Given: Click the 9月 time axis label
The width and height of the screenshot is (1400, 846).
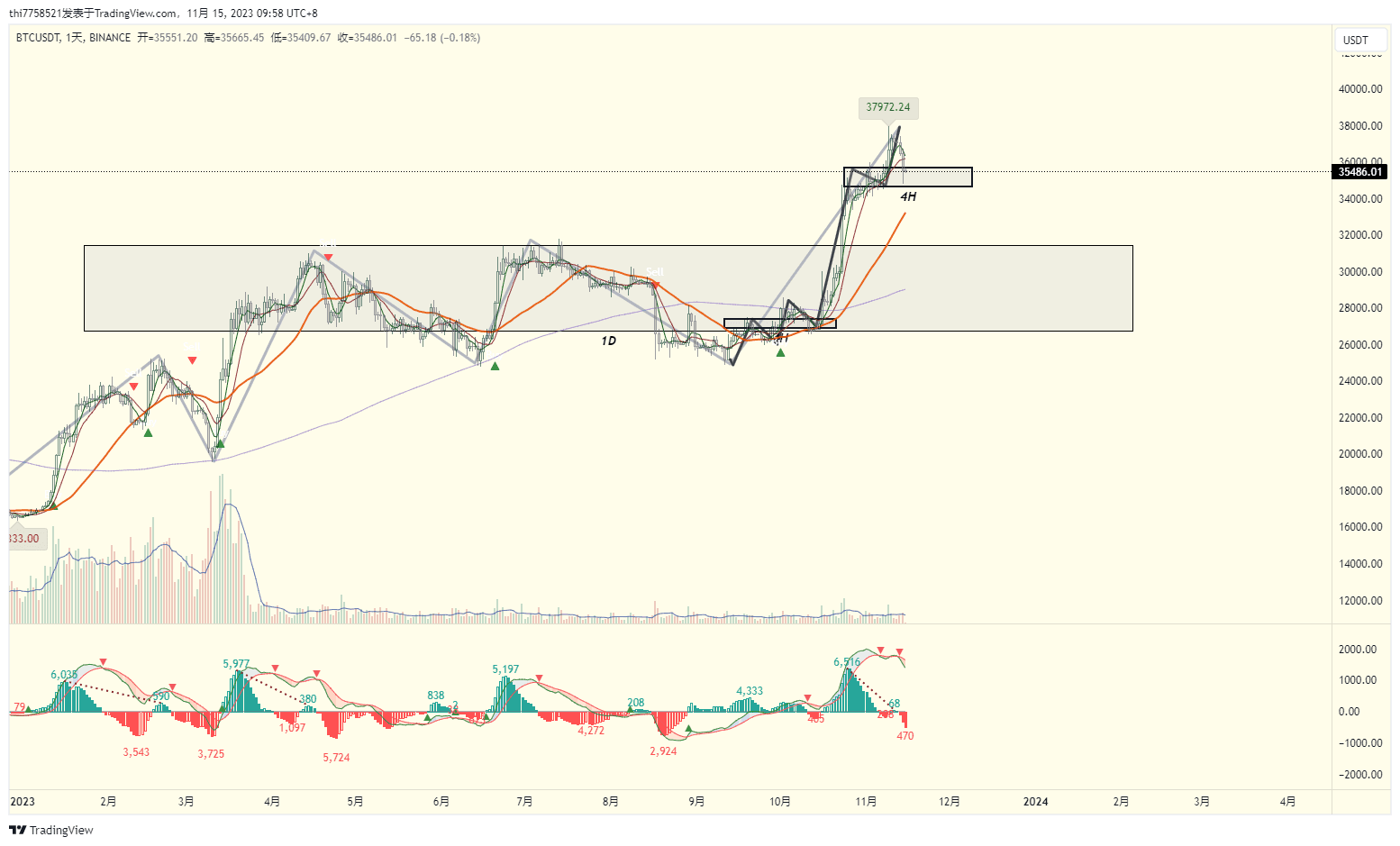Looking at the screenshot, I should click(x=696, y=802).
